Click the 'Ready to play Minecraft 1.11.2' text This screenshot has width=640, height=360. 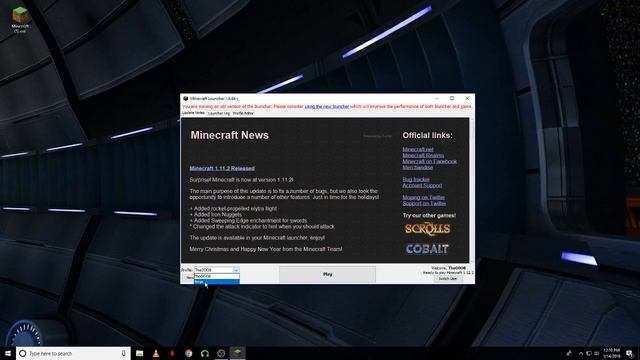click(x=448, y=272)
